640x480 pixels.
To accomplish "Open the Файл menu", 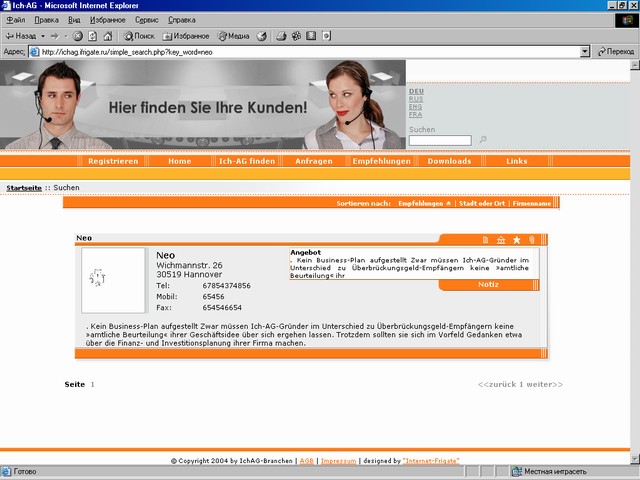I will pyautogui.click(x=16, y=20).
